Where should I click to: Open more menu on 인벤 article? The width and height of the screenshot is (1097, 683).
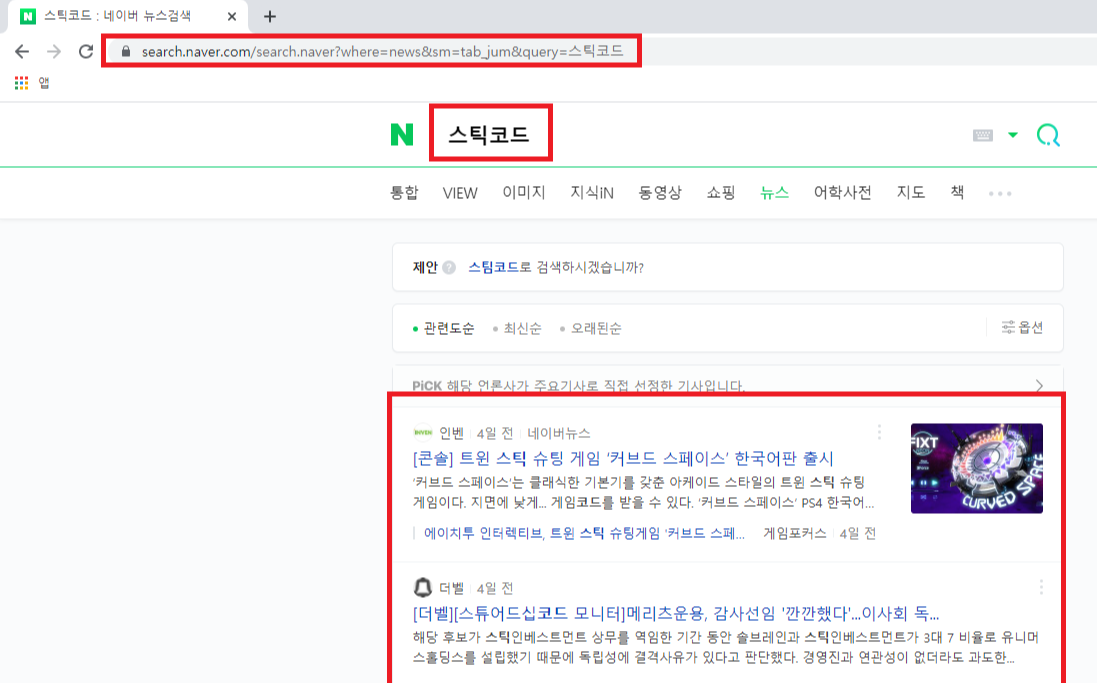pyautogui.click(x=879, y=432)
